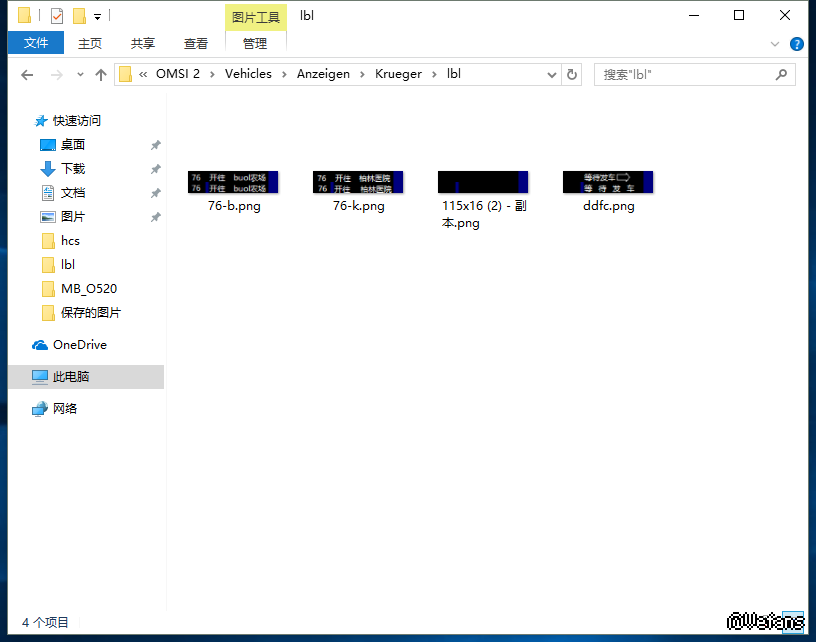This screenshot has height=642, width=816.
Task: Select 此电脑 in navigation pane
Action: 86,377
